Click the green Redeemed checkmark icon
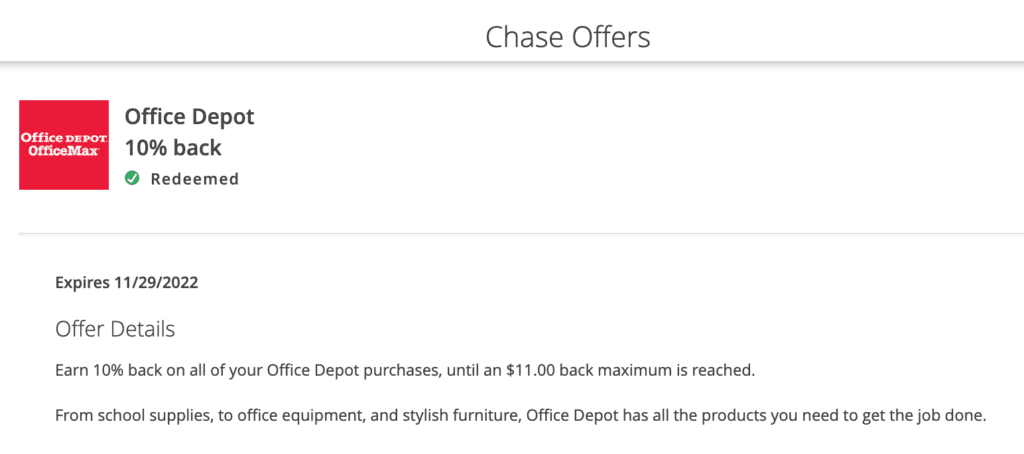This screenshot has width=1024, height=454. (x=133, y=178)
